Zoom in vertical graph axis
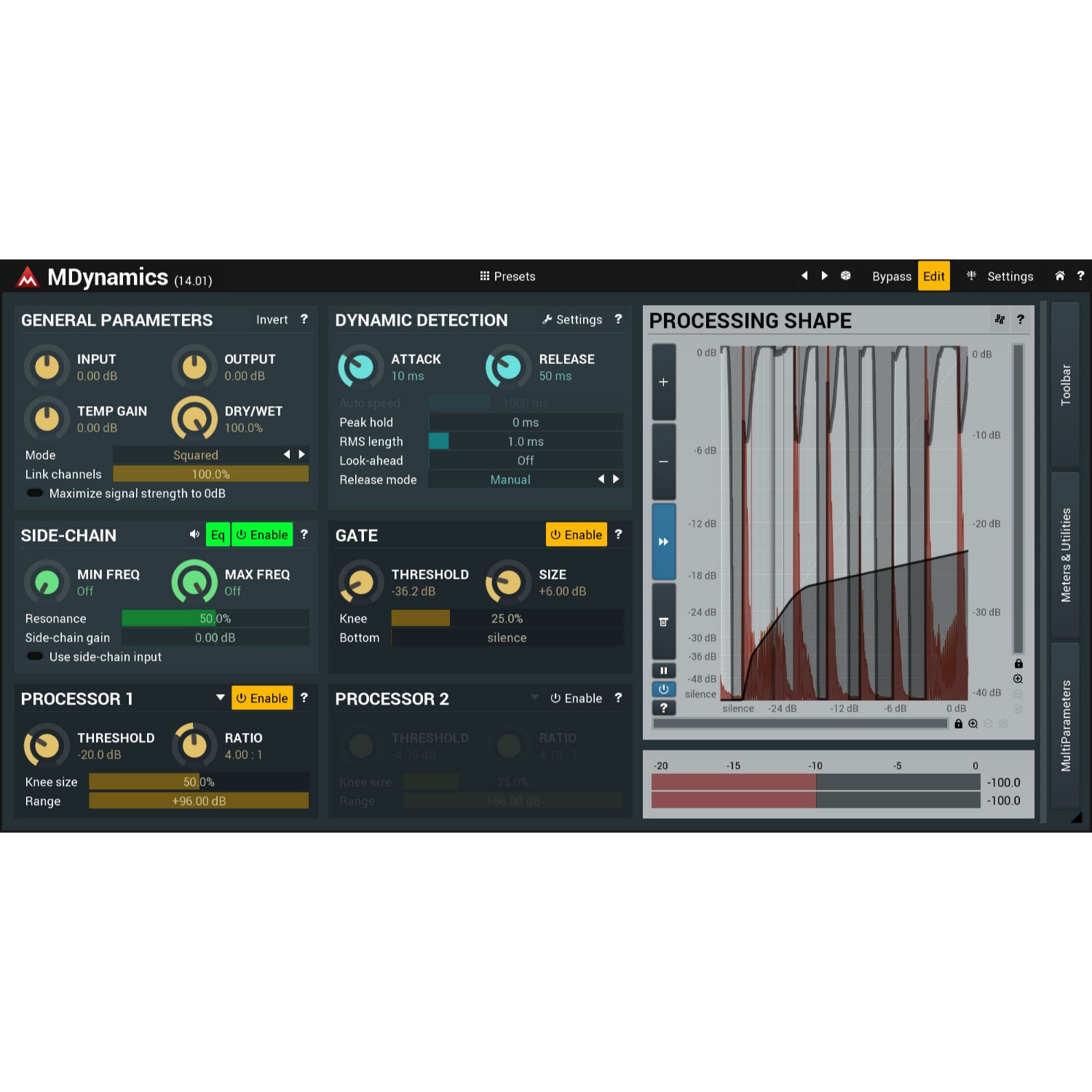Viewport: 1092px width, 1092px height. [1018, 678]
